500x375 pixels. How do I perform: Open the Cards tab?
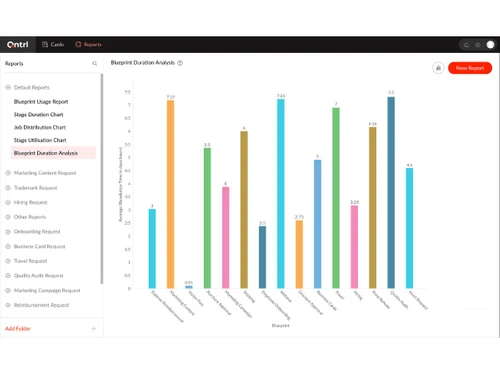[53, 44]
